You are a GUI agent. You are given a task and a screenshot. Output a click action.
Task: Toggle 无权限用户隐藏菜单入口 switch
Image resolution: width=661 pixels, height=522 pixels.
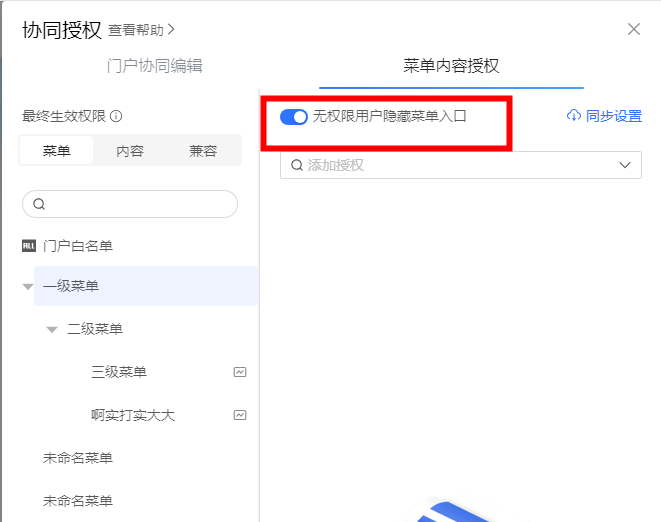[x=294, y=117]
